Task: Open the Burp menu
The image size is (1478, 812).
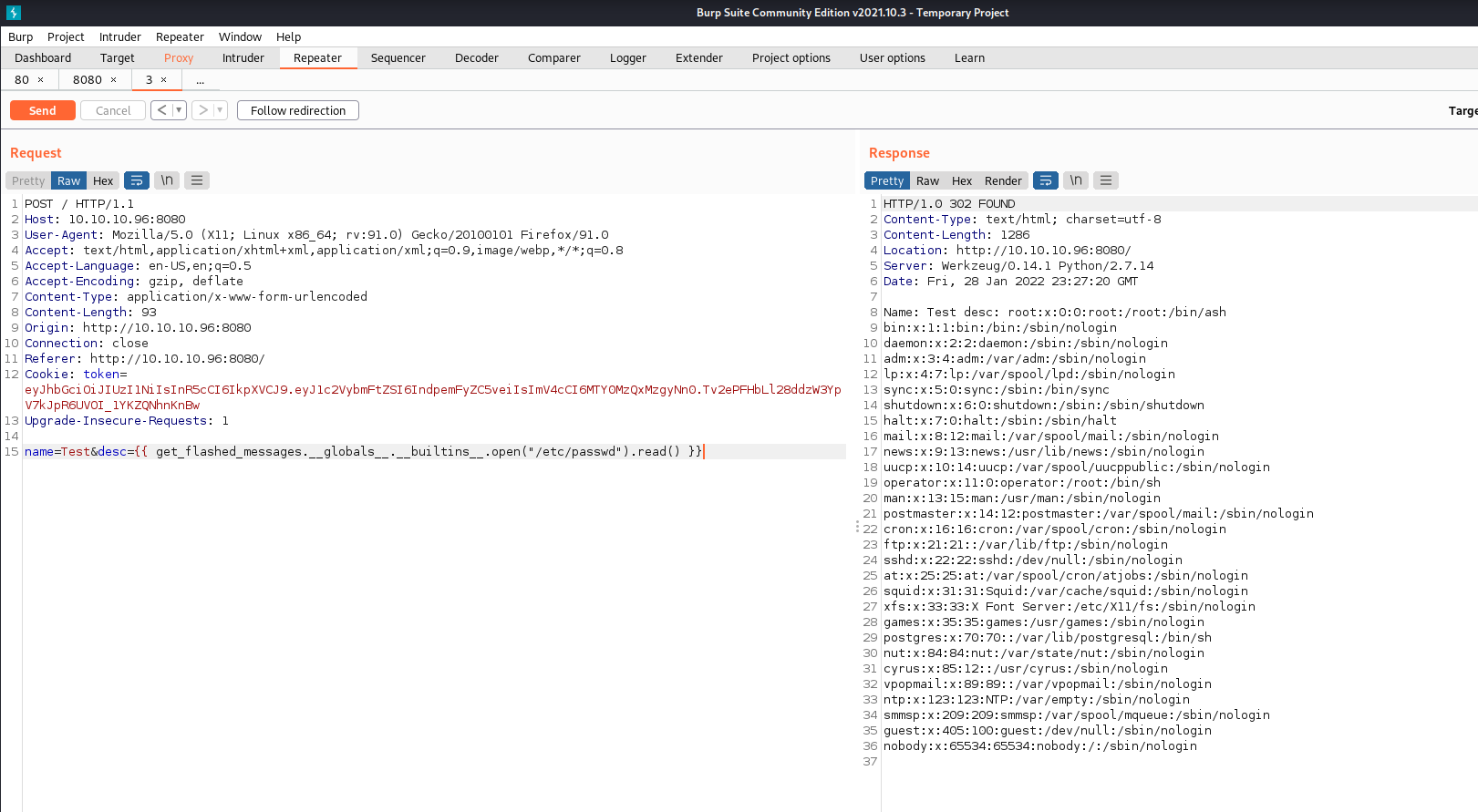Action: [21, 36]
